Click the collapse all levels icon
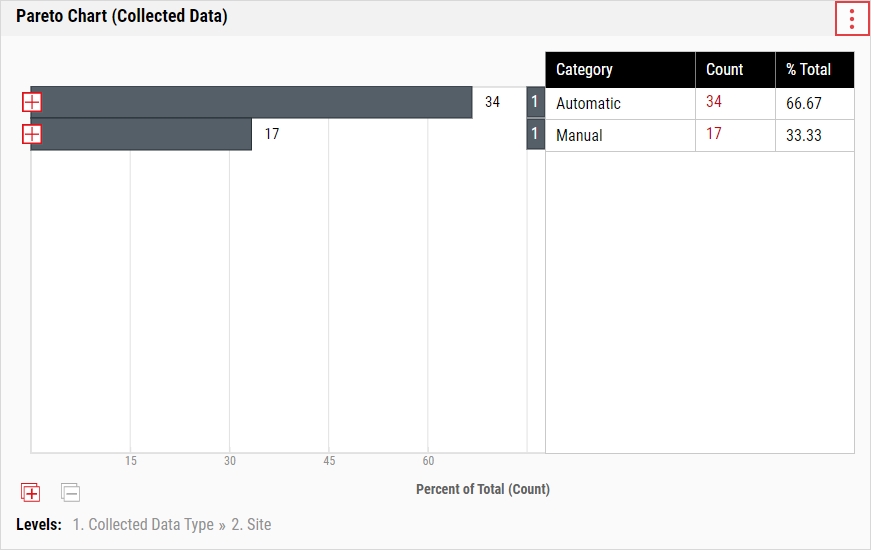The height and width of the screenshot is (550, 871). 70,492
